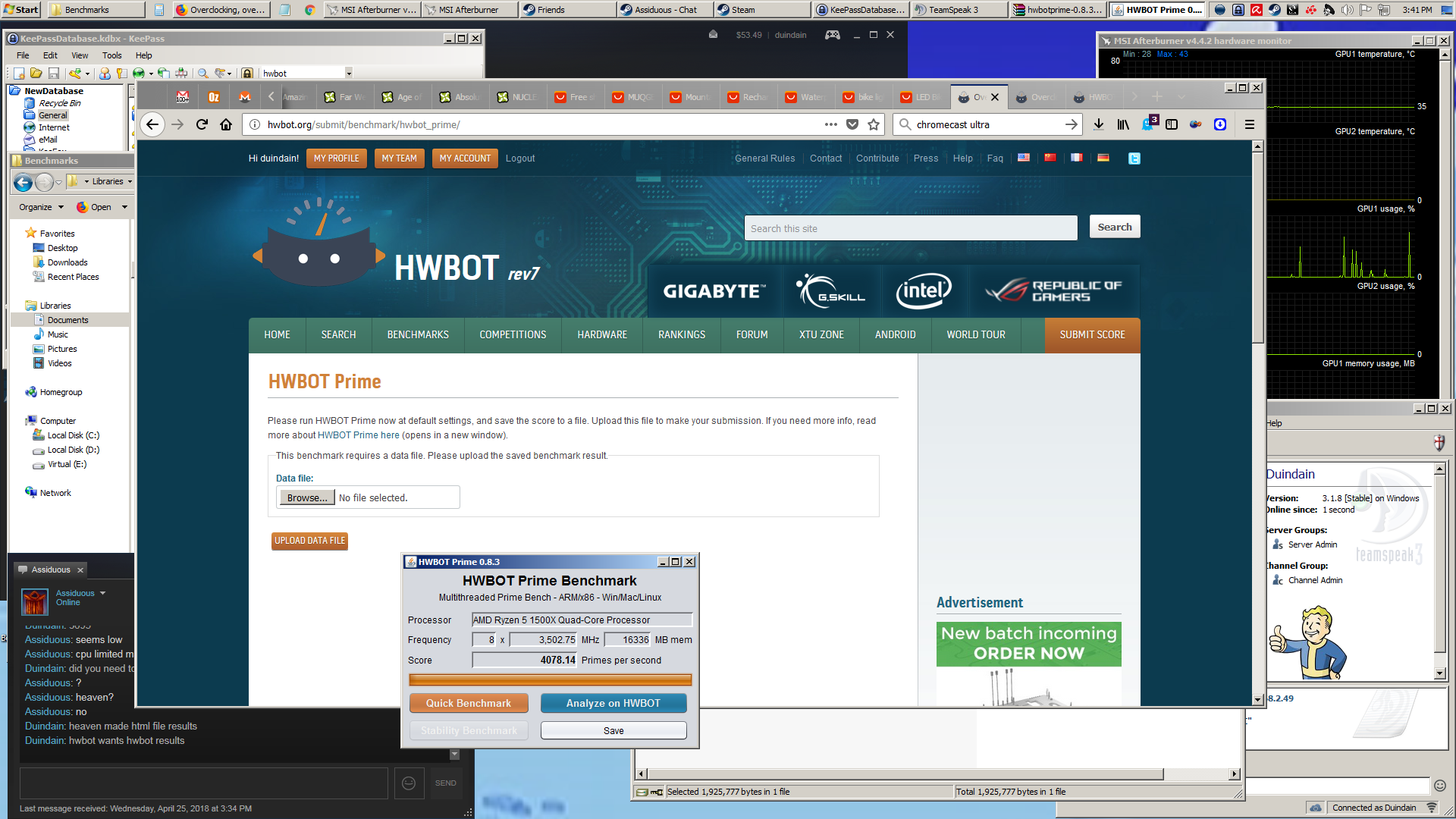Select Local Disk (C:) in Explorer

point(73,435)
